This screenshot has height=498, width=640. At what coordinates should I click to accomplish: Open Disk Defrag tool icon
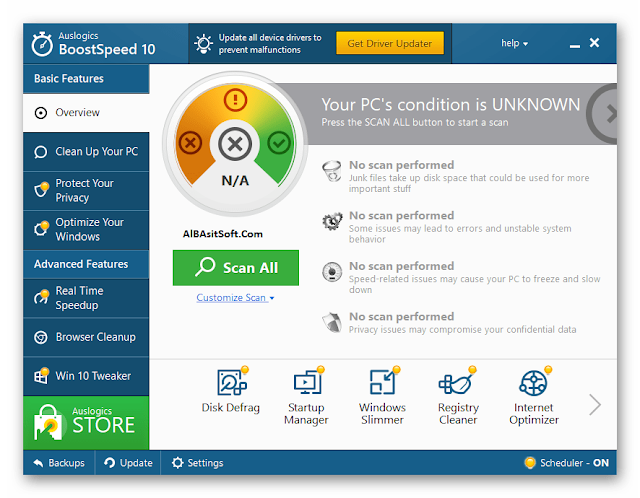click(232, 382)
